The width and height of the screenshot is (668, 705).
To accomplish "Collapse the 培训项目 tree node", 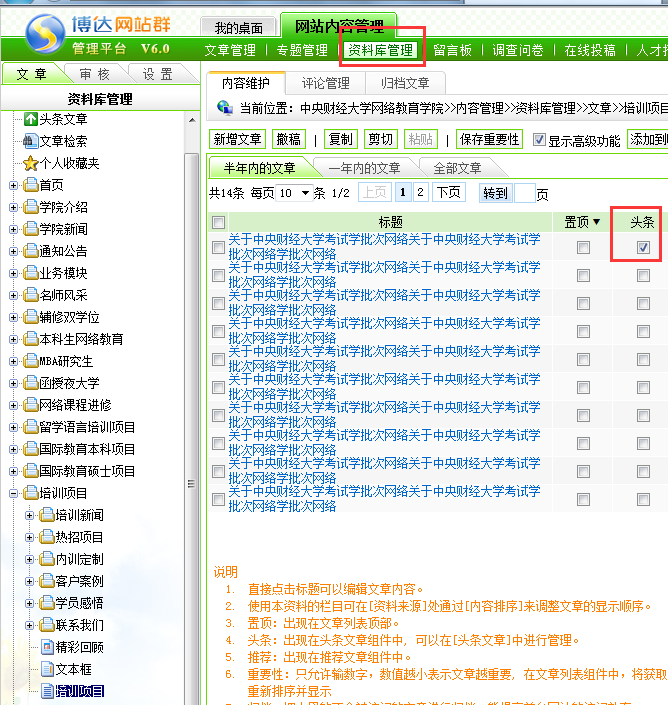I will pyautogui.click(x=13, y=494).
